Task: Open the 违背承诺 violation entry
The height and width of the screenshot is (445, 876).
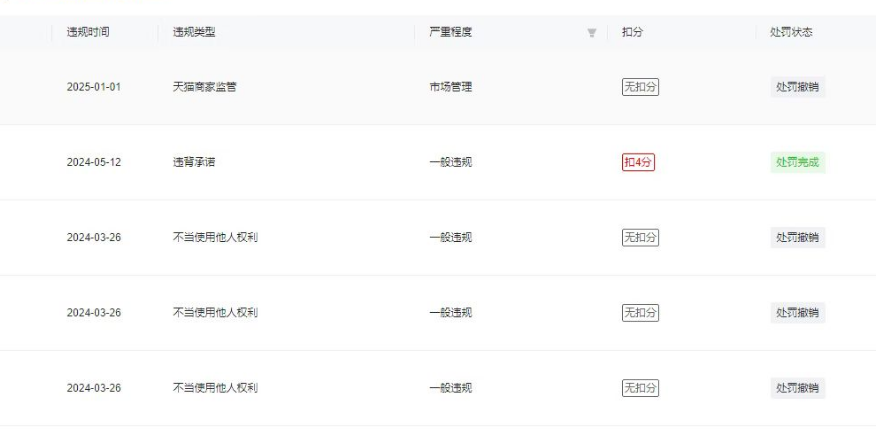Action: (193, 162)
